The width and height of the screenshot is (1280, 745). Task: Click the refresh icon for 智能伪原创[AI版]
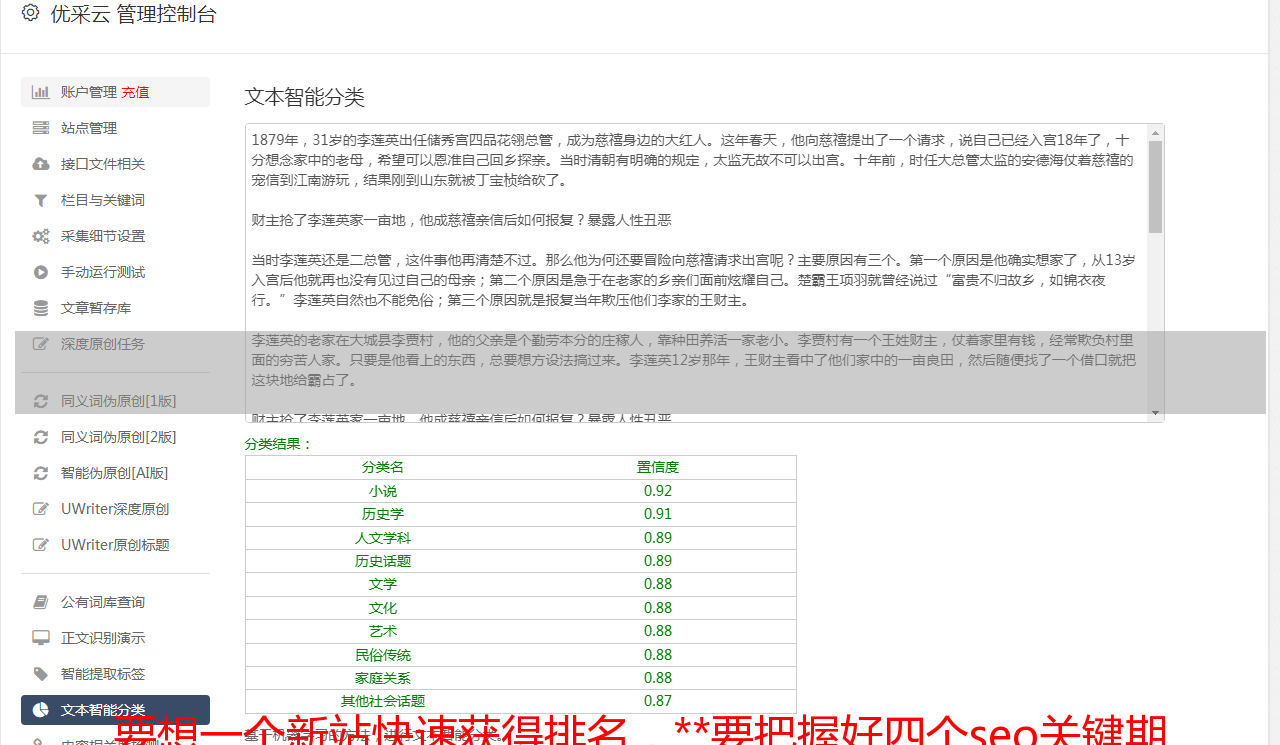click(x=41, y=473)
